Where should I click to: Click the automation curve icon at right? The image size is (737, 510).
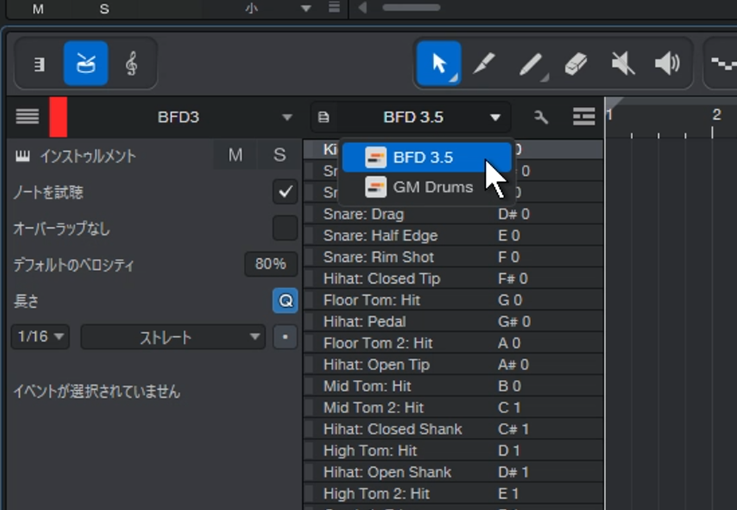click(x=723, y=63)
